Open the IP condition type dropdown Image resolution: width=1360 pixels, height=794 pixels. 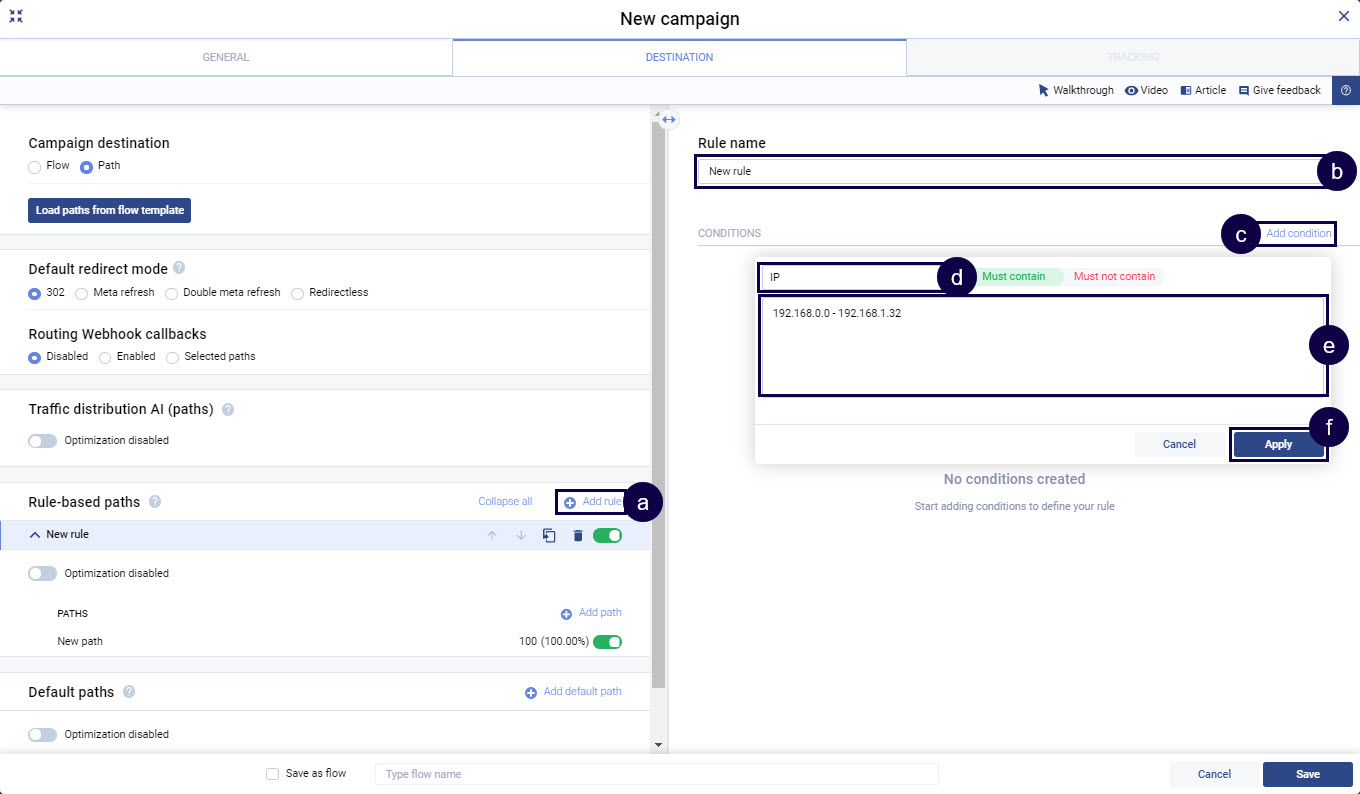[x=850, y=277]
